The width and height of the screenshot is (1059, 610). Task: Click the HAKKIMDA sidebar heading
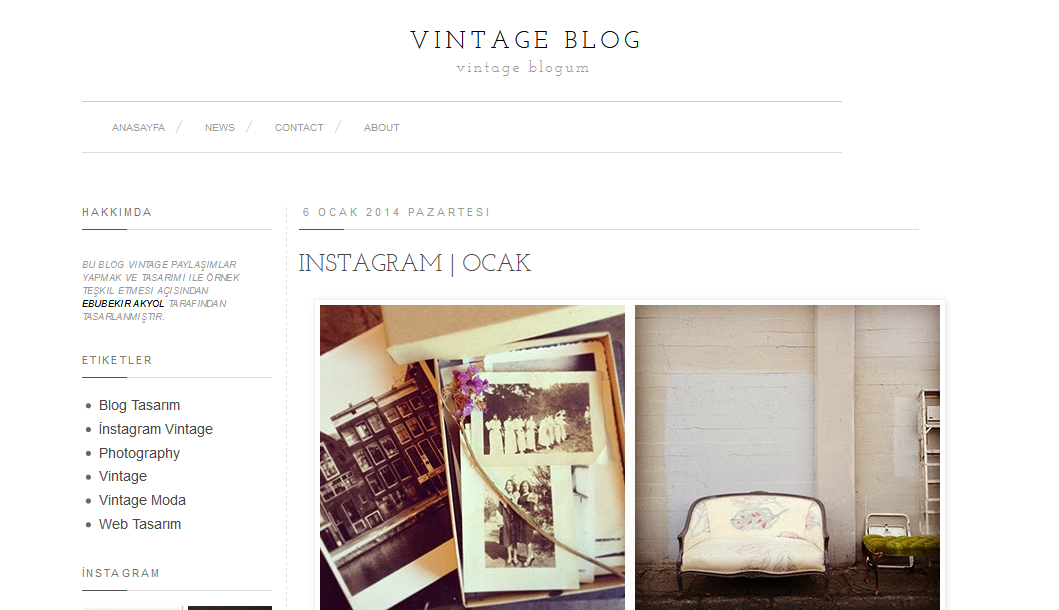coord(117,212)
